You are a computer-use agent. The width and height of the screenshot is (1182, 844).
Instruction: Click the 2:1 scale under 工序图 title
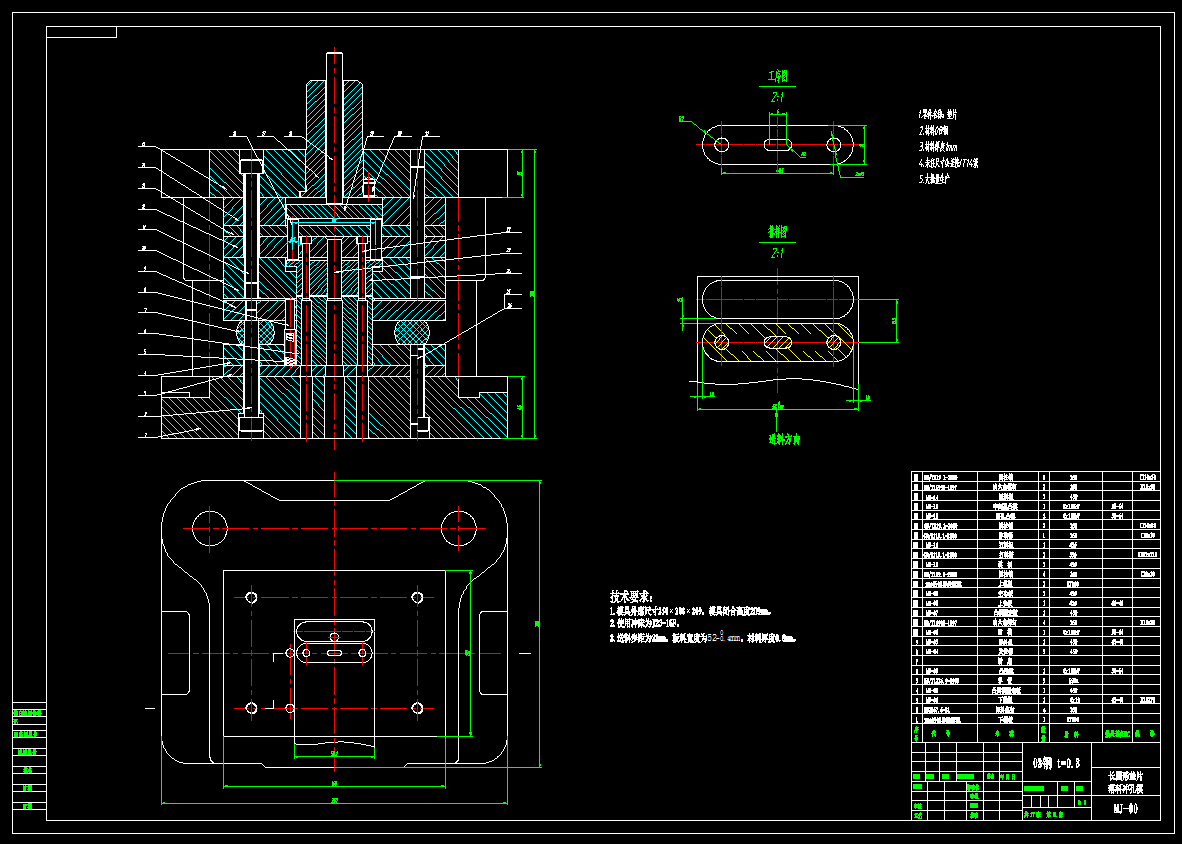coord(779,98)
